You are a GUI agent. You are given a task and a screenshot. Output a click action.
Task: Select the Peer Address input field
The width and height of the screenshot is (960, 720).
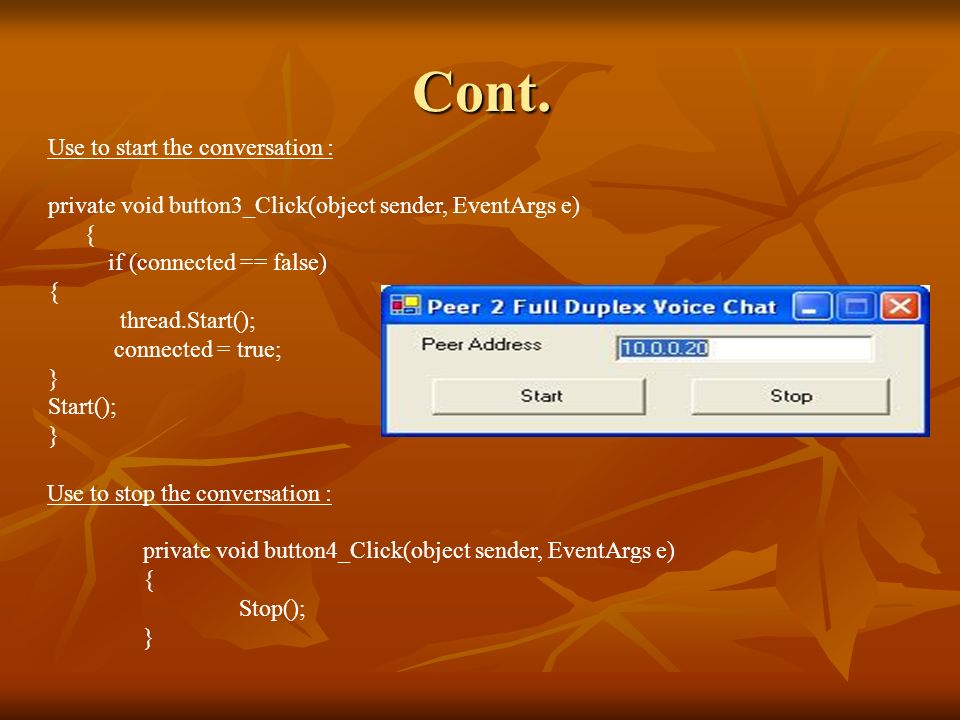(744, 348)
